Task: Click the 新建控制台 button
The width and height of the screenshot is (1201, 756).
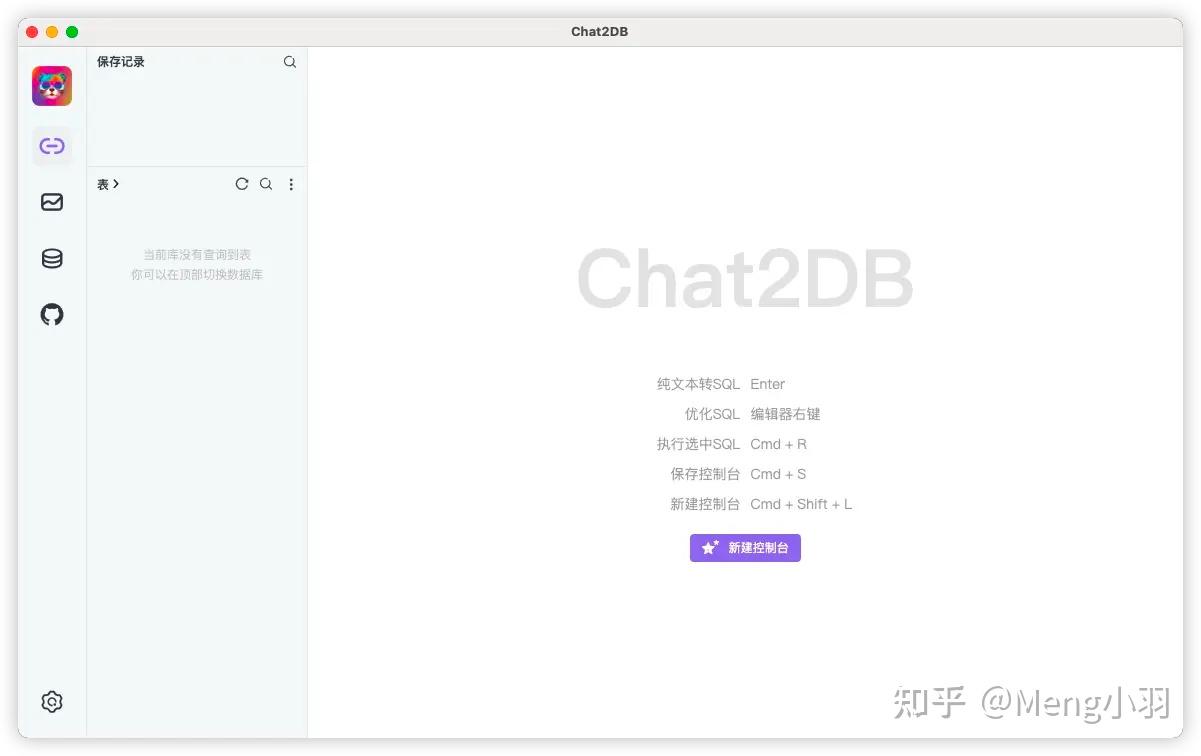Action: [x=745, y=547]
